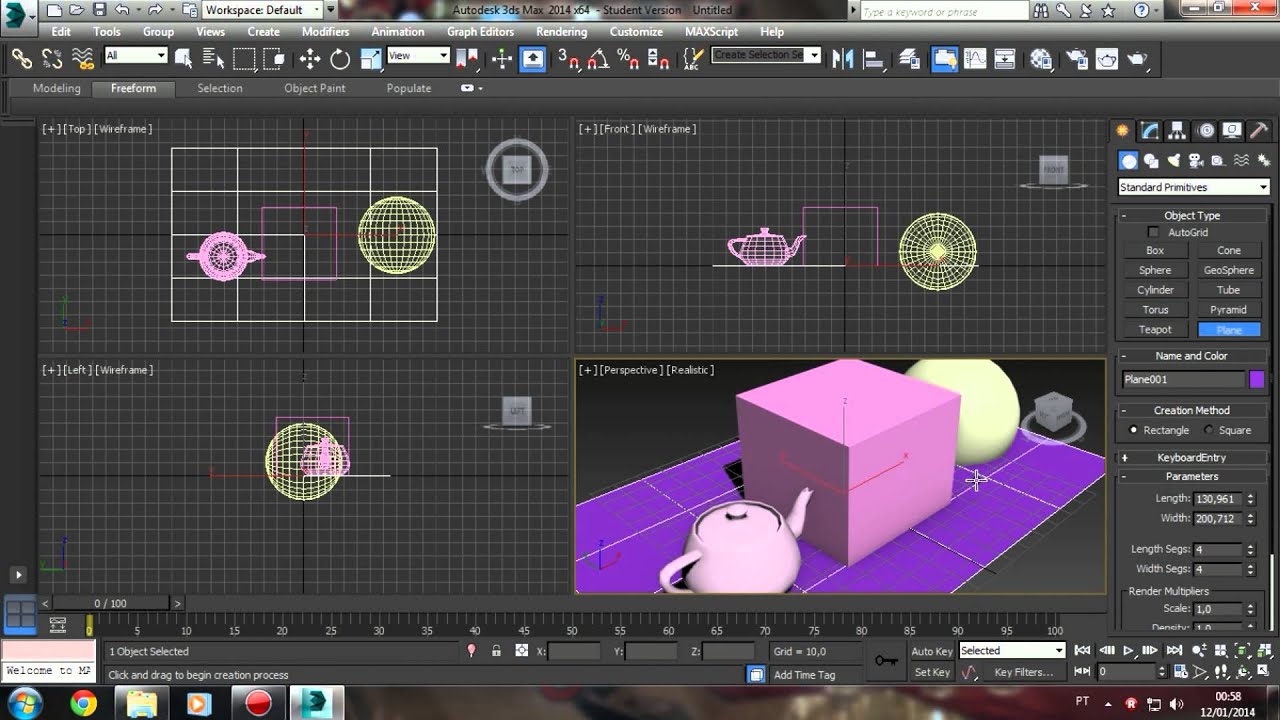Open the purple object color swatch
This screenshot has height=720, width=1280.
click(1257, 379)
